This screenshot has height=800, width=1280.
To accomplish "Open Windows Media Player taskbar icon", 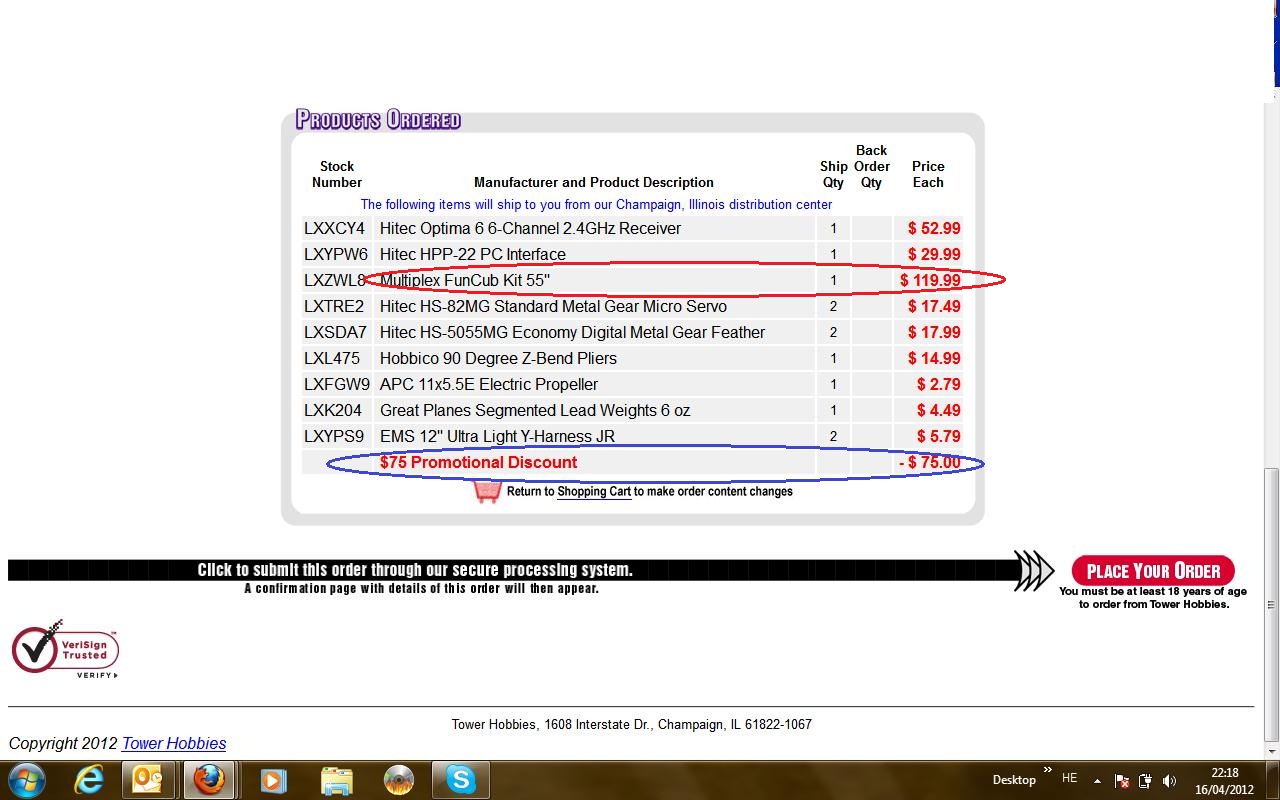I will [273, 779].
